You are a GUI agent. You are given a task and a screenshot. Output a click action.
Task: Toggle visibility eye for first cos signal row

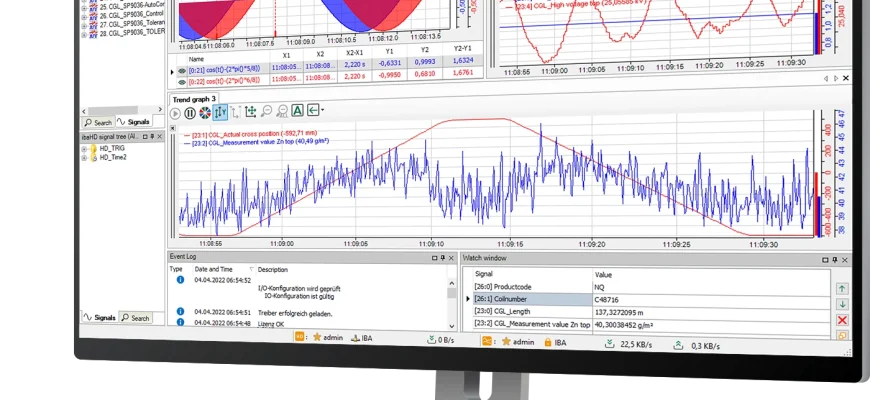[x=181, y=72]
